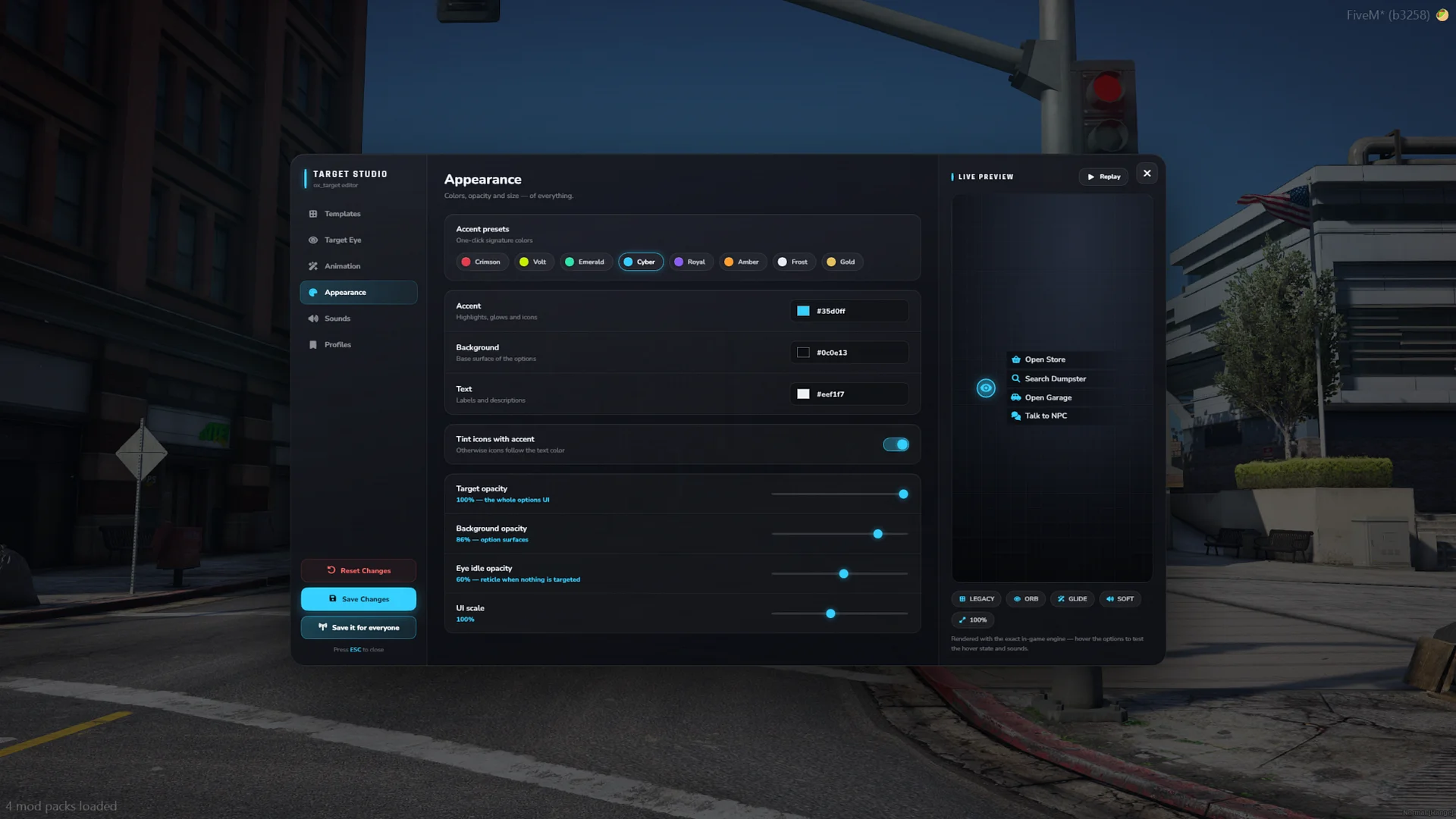Open the Text color swatch picker
Screen dimensions: 1456x819
coord(803,394)
